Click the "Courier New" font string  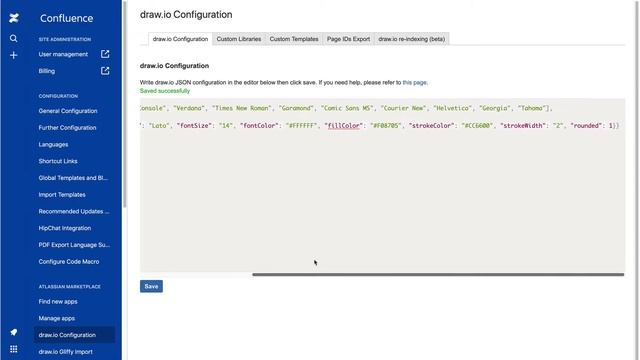pos(404,108)
